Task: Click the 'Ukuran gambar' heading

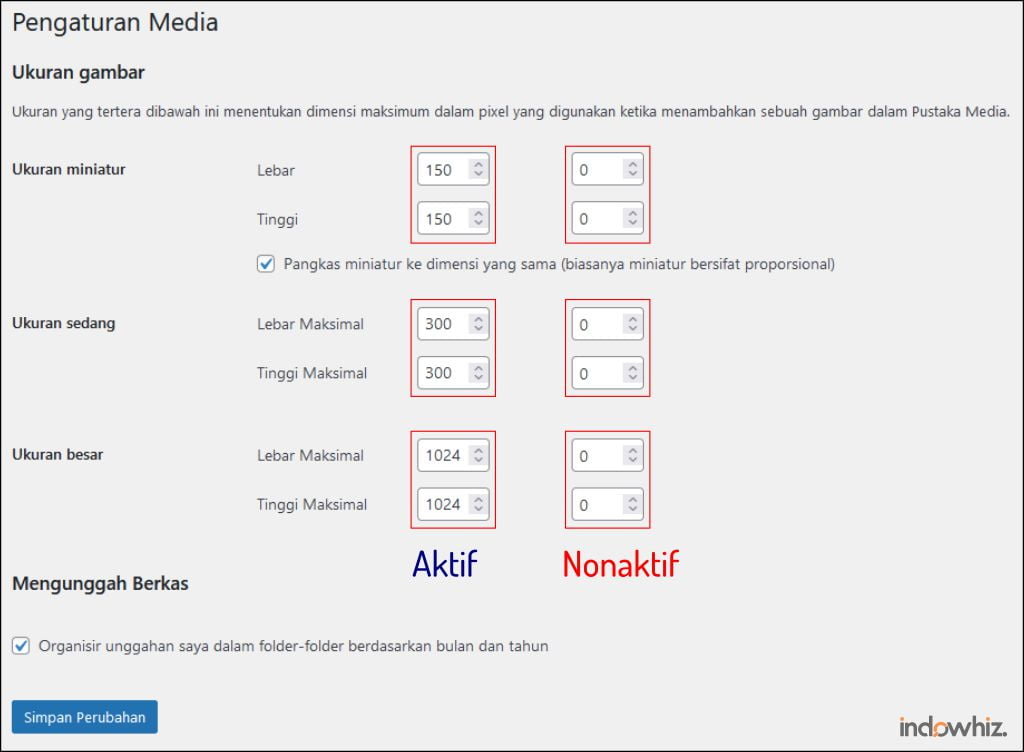Action: point(78,72)
